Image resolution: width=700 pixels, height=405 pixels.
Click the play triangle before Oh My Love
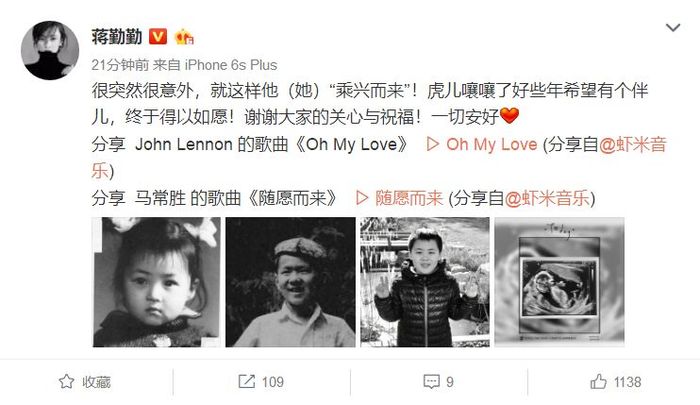coord(433,144)
